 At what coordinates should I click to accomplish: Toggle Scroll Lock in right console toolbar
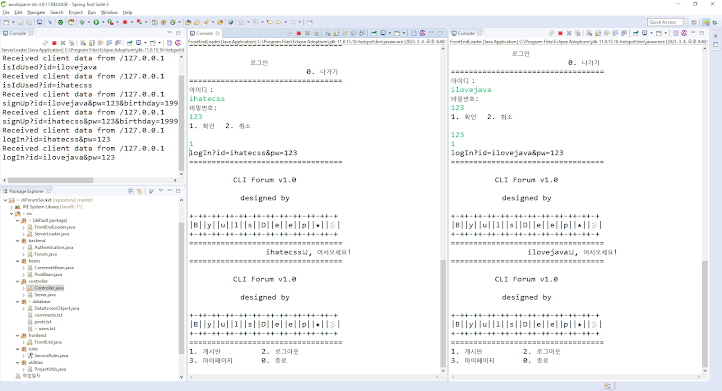pos(598,33)
